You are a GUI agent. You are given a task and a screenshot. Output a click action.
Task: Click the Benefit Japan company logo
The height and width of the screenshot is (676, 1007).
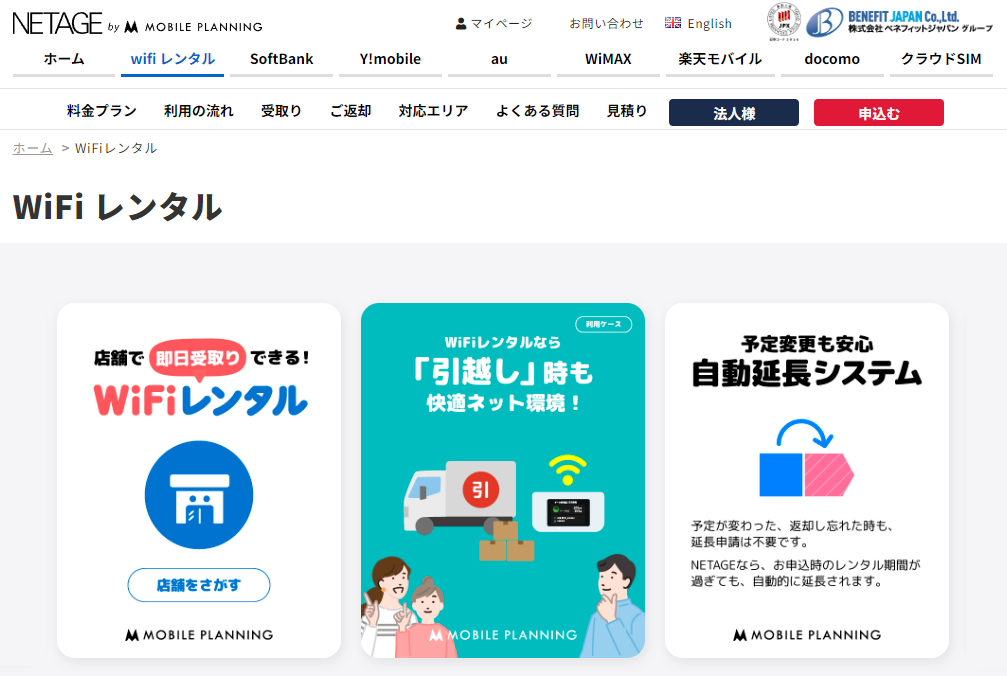[899, 22]
